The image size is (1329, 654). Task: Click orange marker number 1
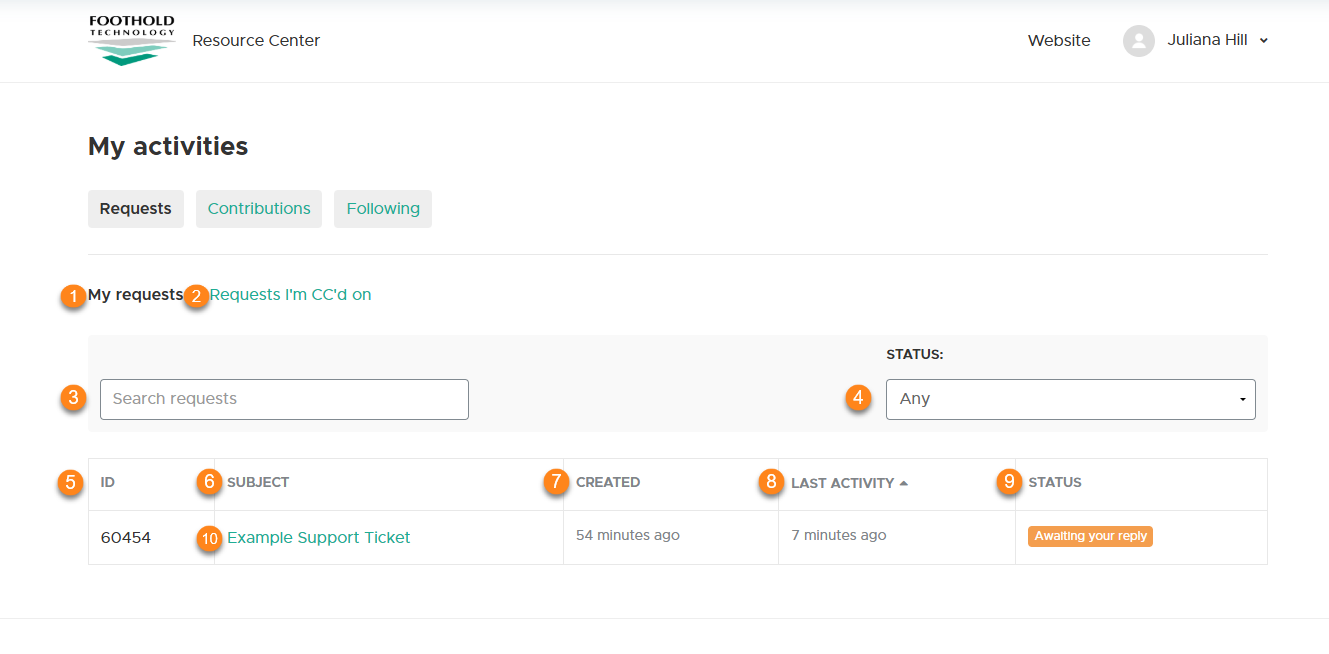click(72, 297)
